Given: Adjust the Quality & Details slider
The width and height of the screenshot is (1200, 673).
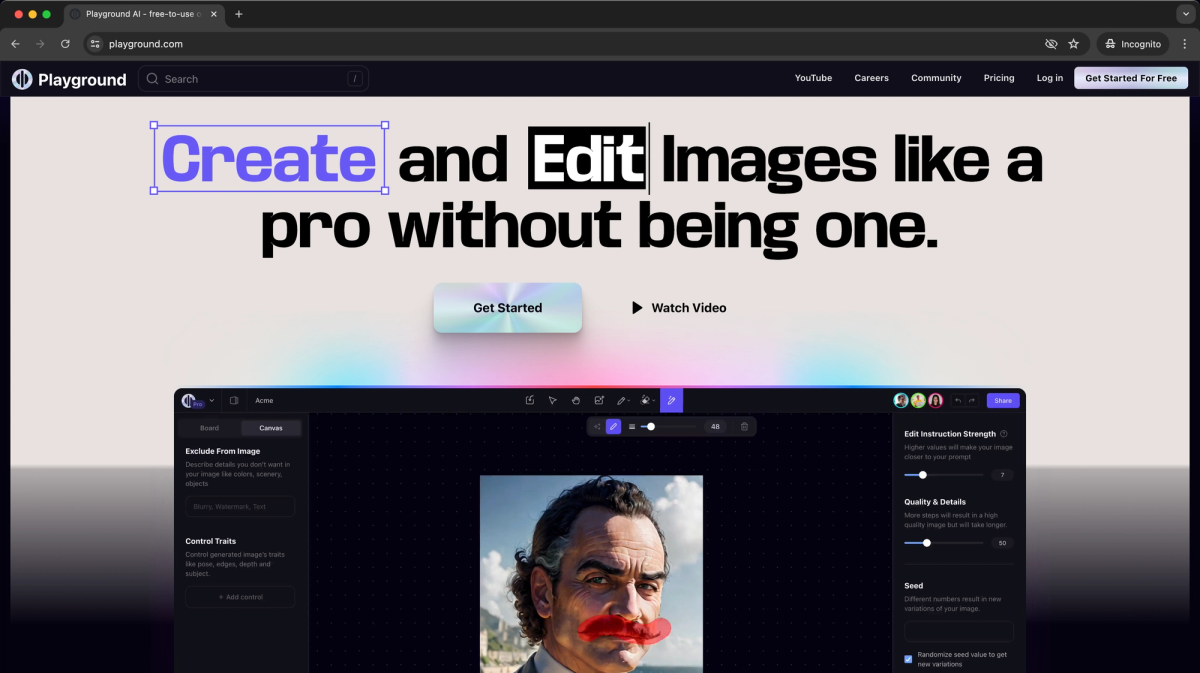Looking at the screenshot, I should (927, 543).
